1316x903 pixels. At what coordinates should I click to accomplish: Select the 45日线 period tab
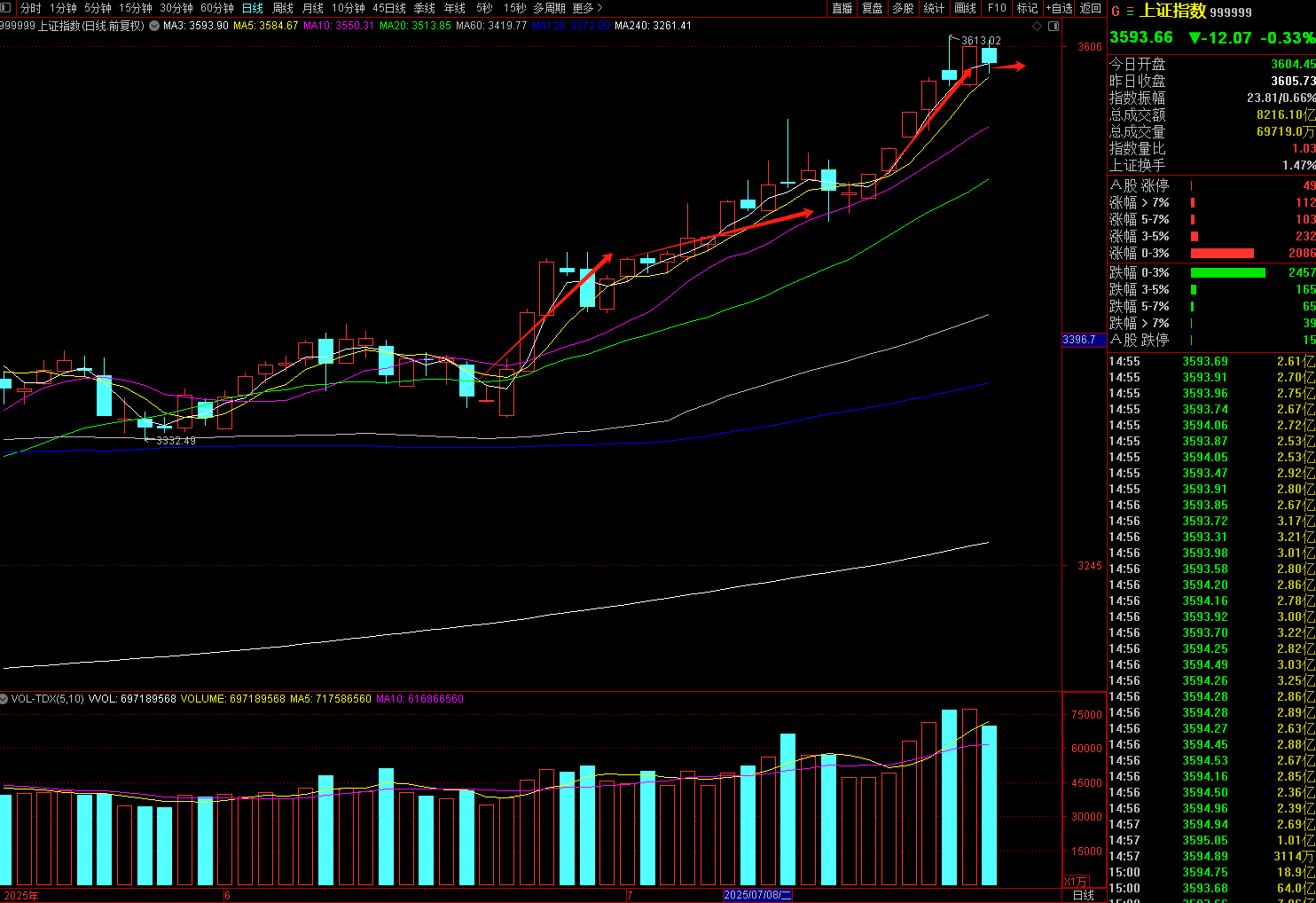[x=389, y=8]
